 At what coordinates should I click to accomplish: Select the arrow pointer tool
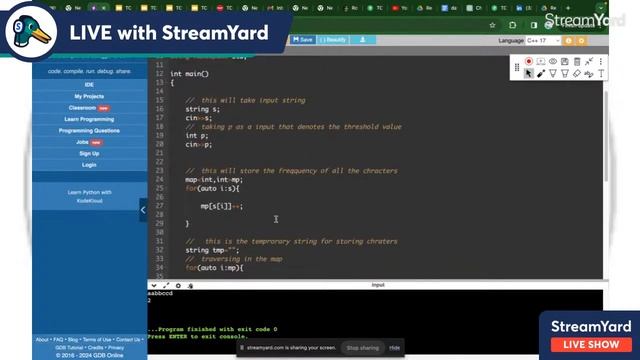click(529, 73)
